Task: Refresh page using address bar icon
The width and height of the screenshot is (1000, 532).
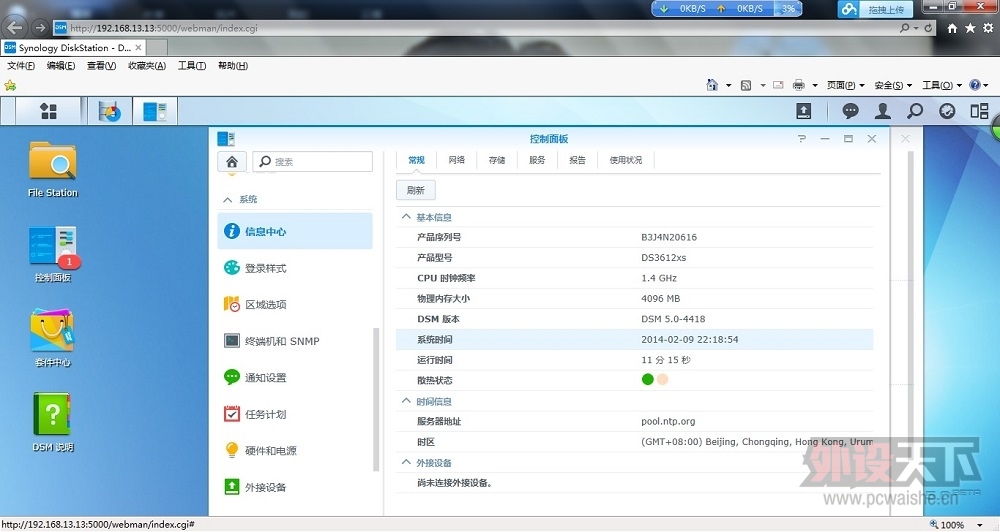Action: 929,27
